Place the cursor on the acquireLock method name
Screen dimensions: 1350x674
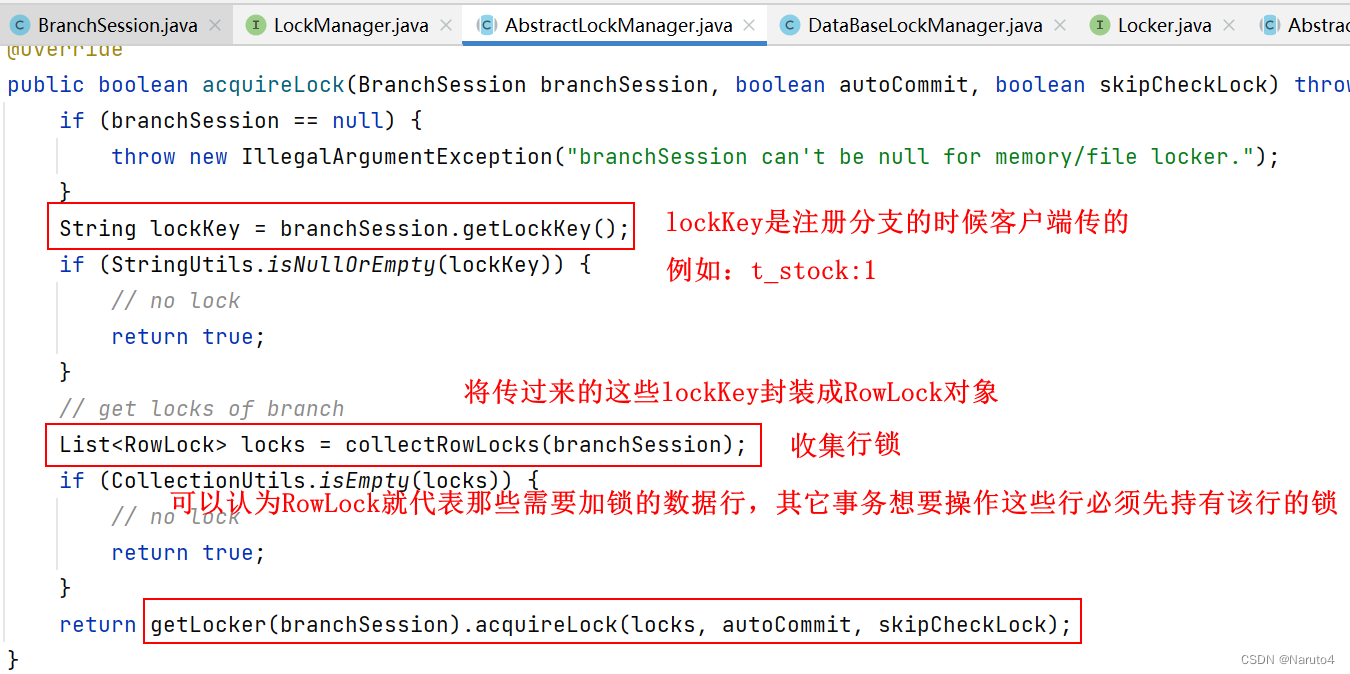(x=273, y=85)
